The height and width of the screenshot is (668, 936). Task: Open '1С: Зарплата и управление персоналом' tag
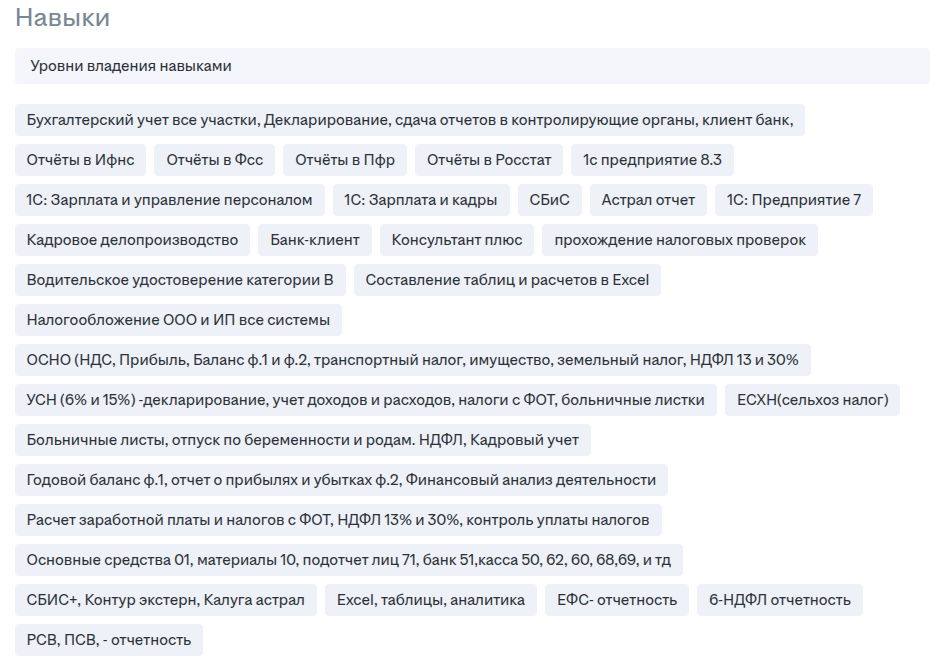(170, 200)
